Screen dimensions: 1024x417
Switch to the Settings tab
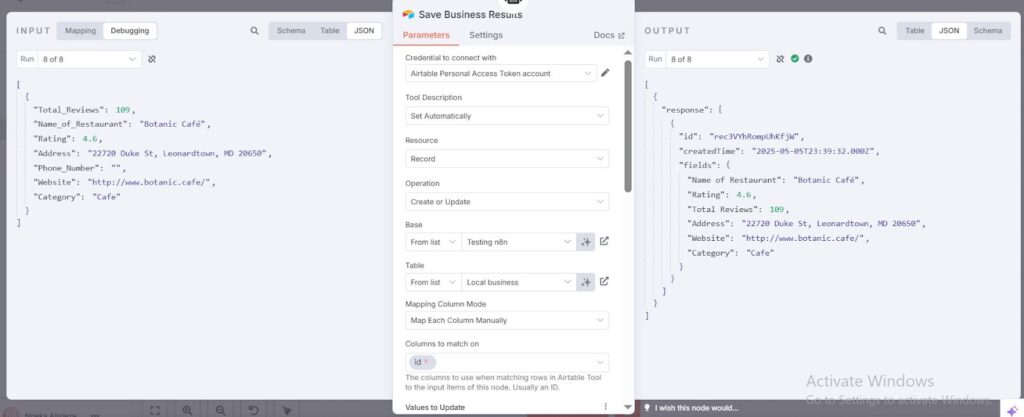point(486,35)
